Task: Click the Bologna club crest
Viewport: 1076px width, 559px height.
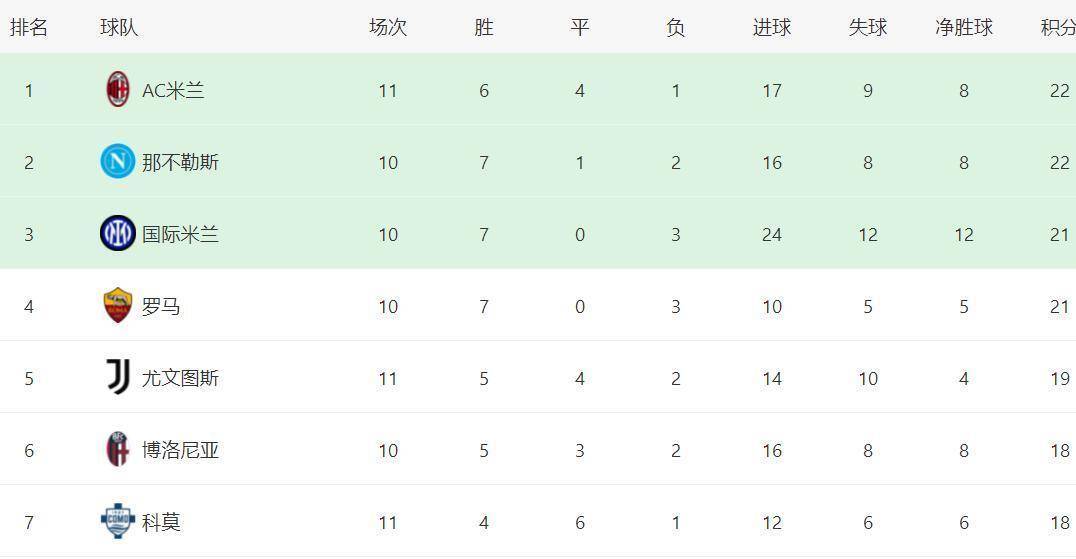Action: coord(118,450)
